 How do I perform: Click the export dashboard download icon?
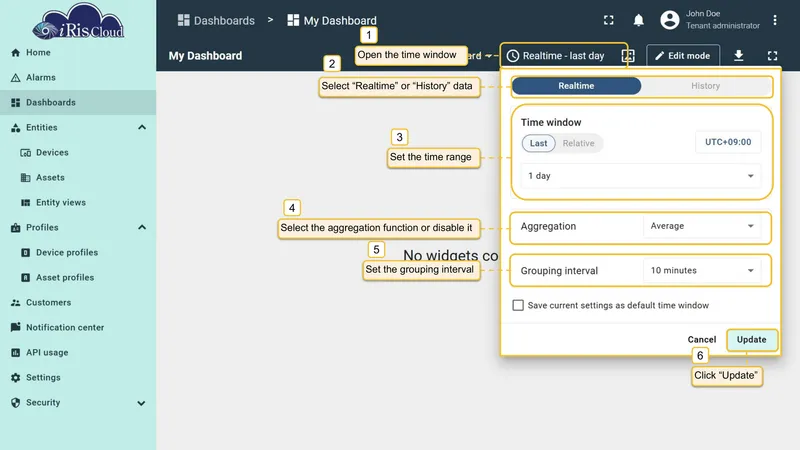pyautogui.click(x=738, y=56)
